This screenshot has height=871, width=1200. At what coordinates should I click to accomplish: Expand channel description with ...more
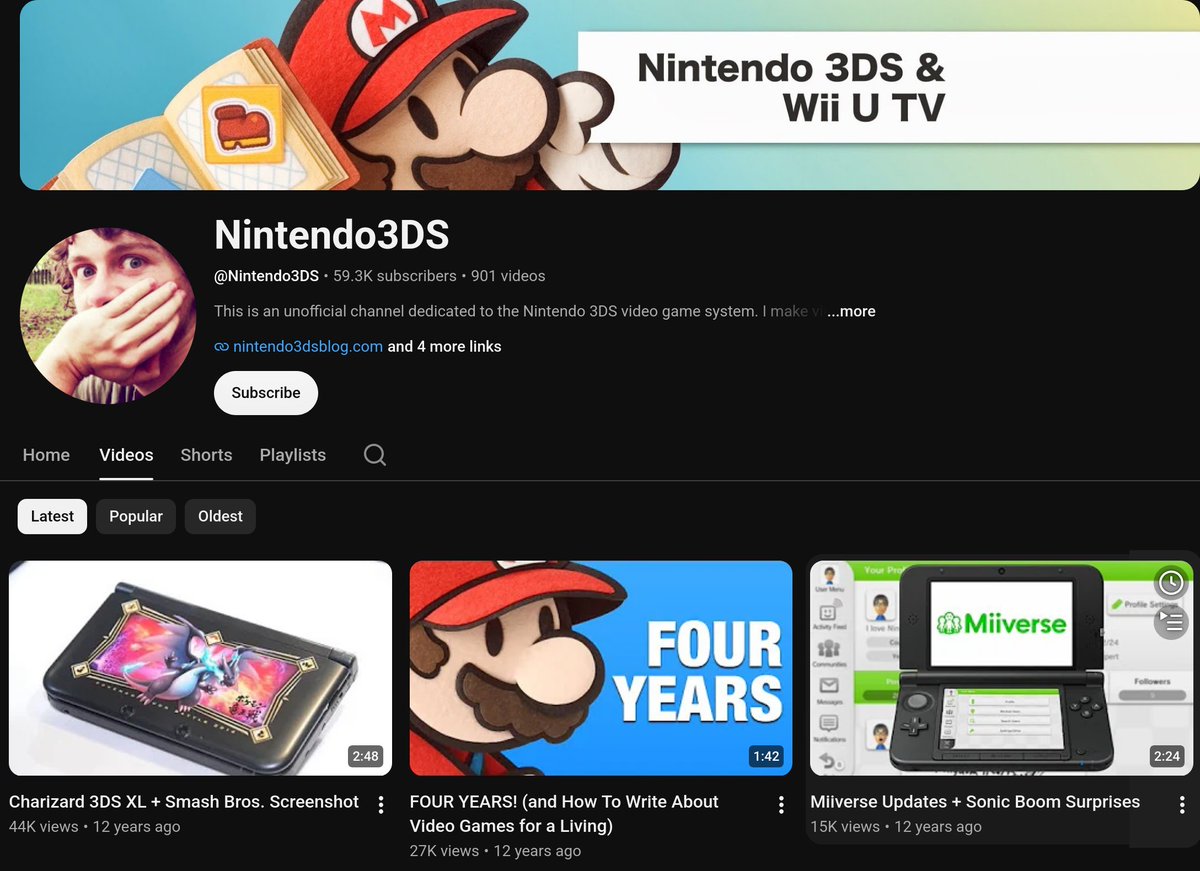[851, 311]
